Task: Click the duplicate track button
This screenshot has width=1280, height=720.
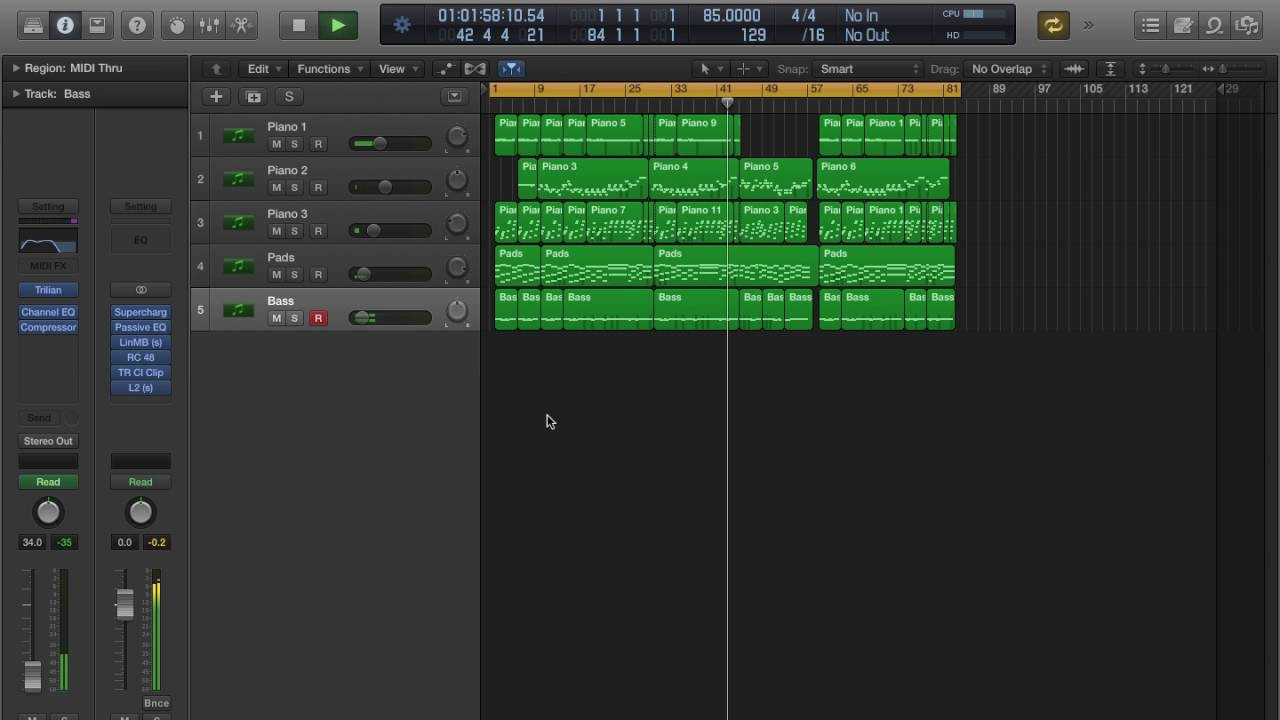Action: 253,96
